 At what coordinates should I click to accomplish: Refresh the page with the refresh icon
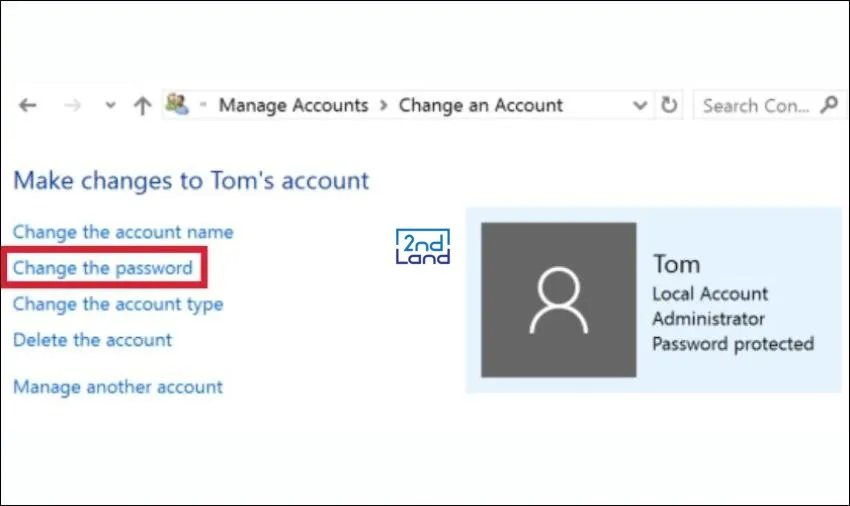click(669, 105)
